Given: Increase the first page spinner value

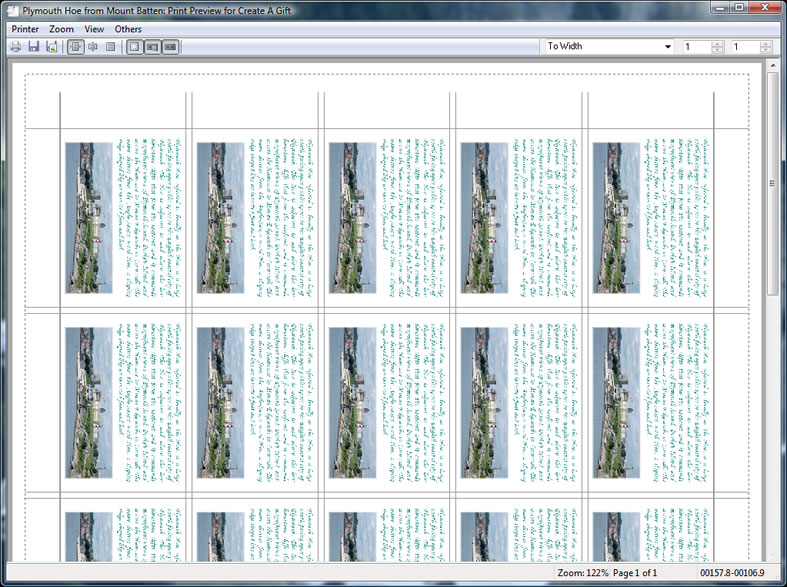Looking at the screenshot, I should tap(717, 44).
